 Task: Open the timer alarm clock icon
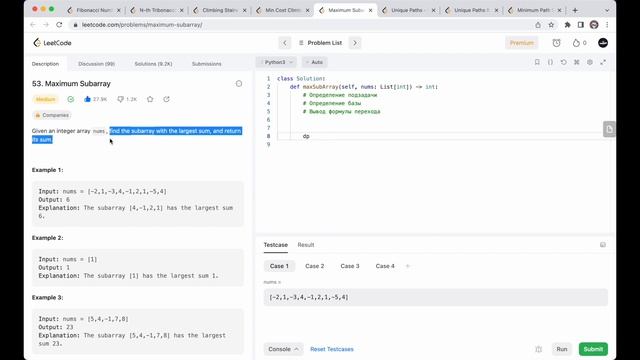tap(556, 43)
